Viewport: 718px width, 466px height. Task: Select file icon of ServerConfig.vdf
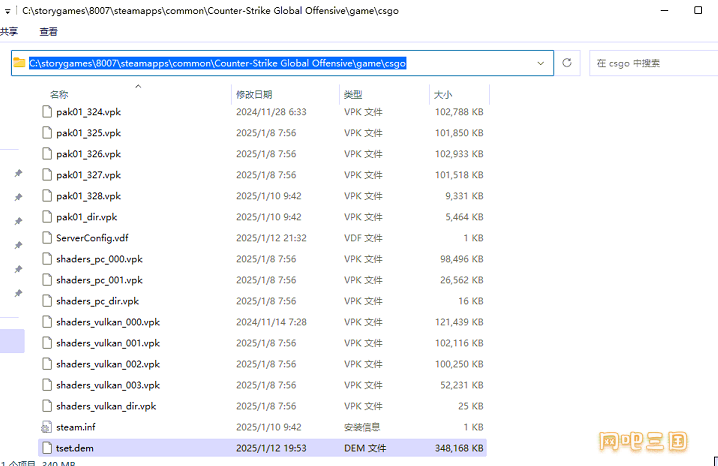click(47, 238)
